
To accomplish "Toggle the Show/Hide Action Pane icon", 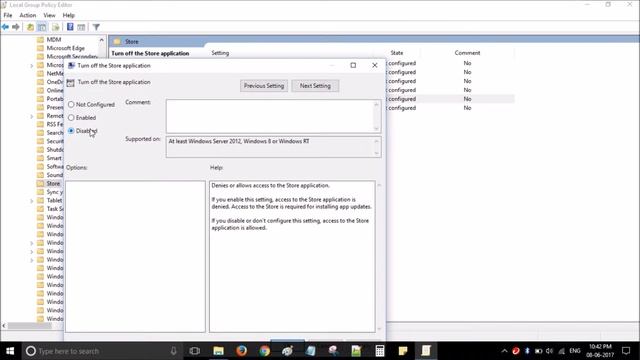I will coord(81,27).
